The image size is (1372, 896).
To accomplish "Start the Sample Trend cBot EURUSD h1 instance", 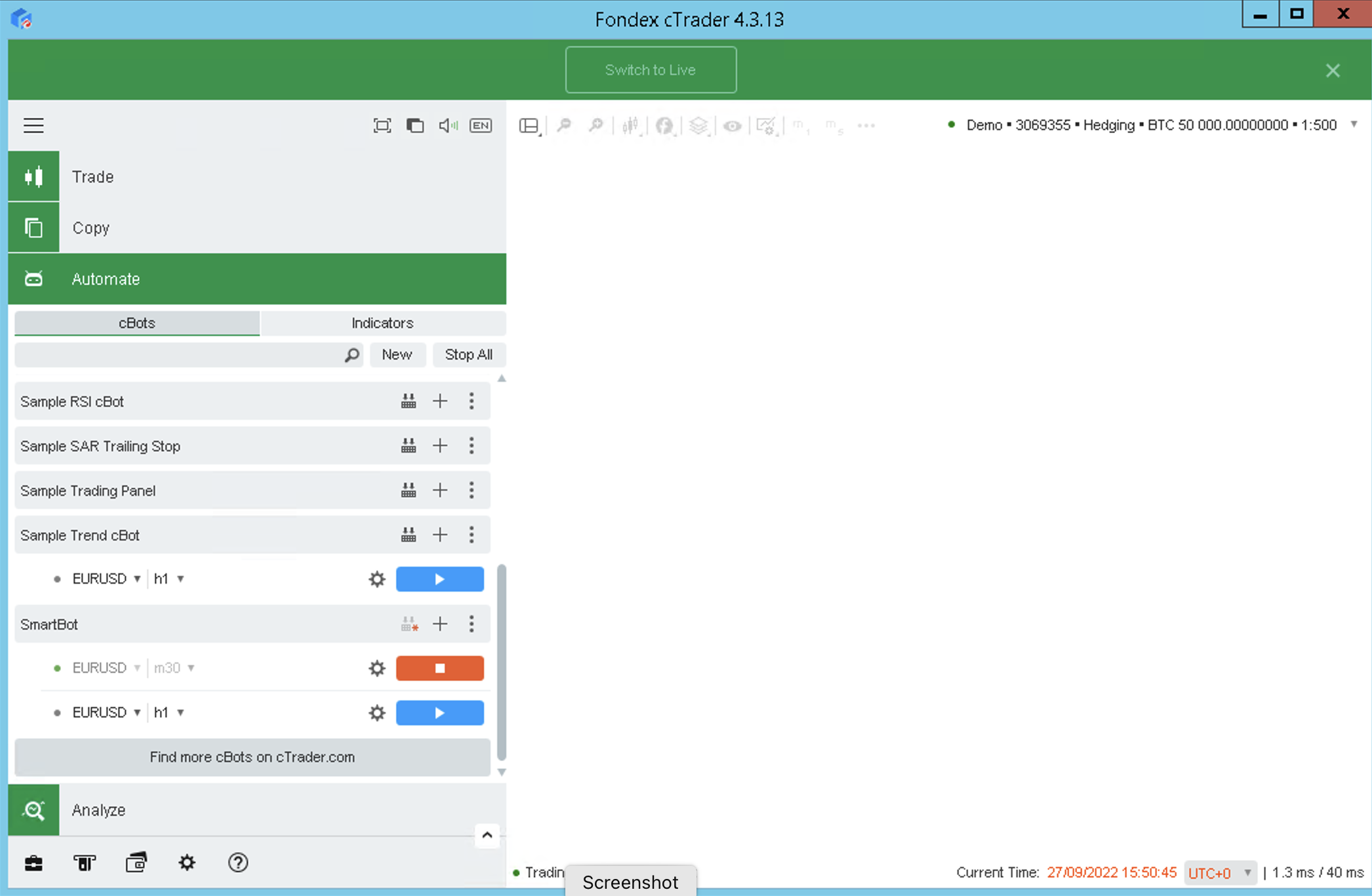I will point(439,579).
